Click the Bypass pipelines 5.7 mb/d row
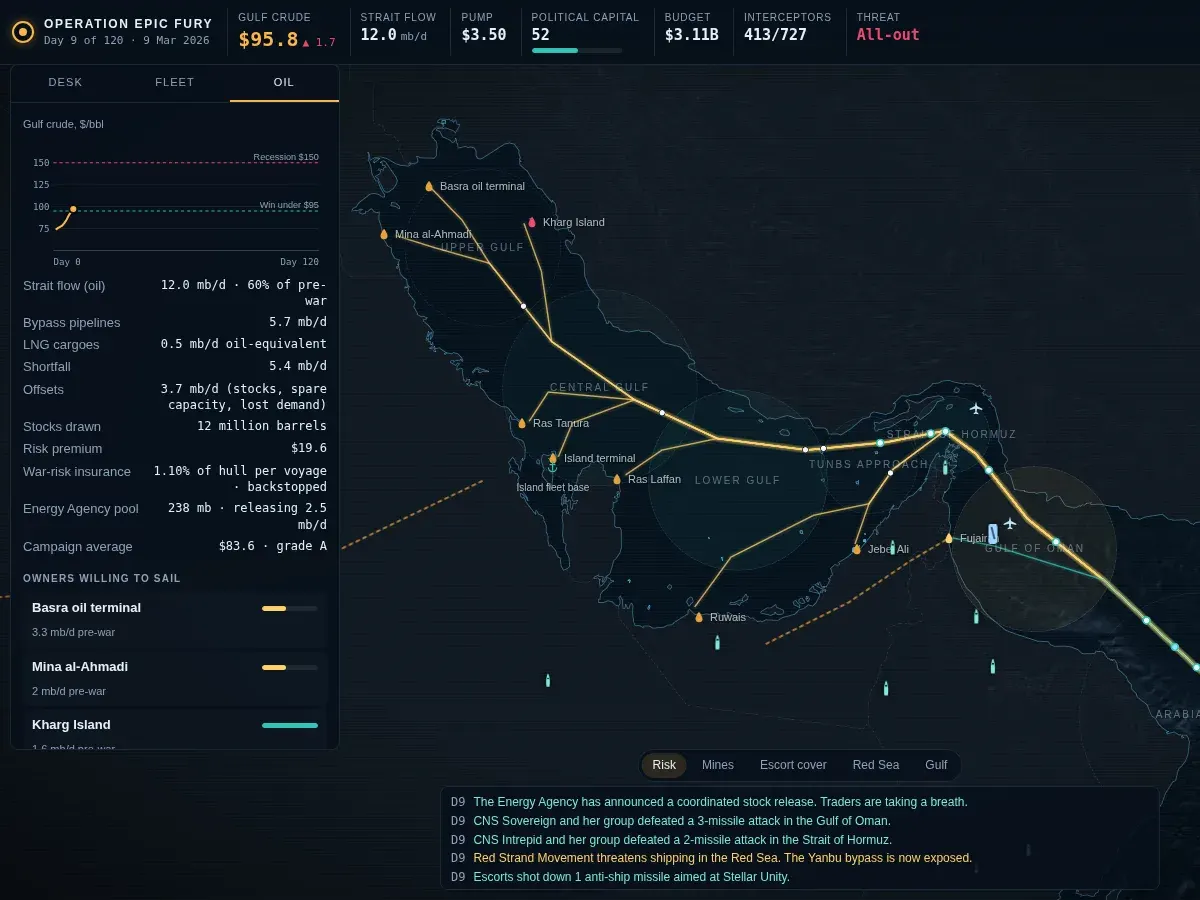Screen dimensions: 1200x900 click(175, 323)
